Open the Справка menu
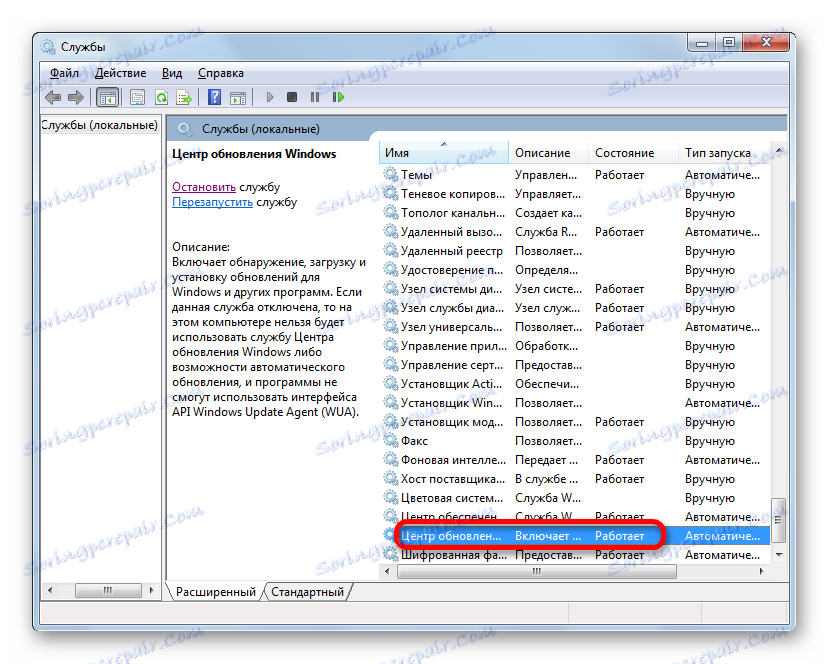Screen dimensions: 829x664 coord(220,73)
